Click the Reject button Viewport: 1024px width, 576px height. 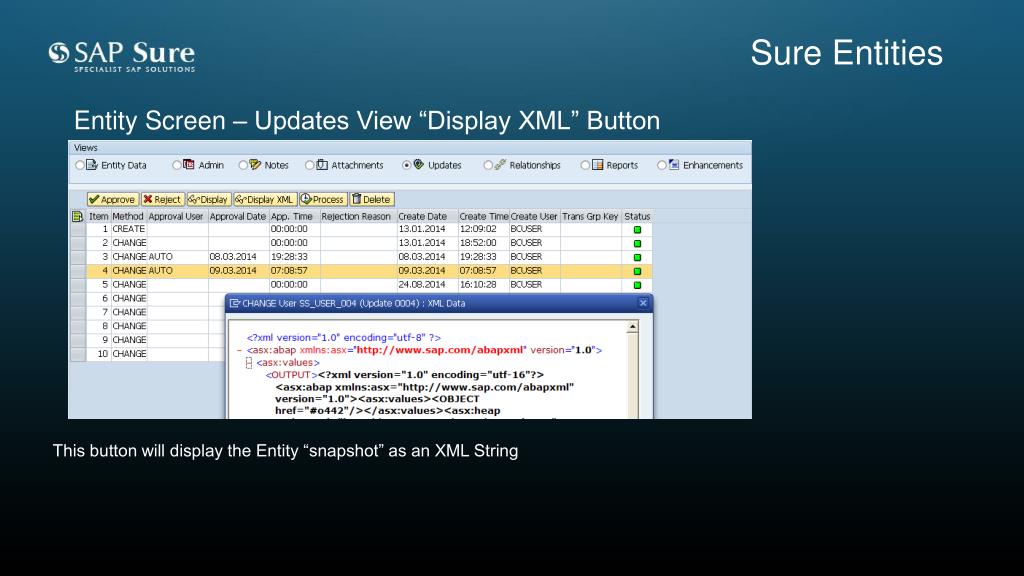163,199
